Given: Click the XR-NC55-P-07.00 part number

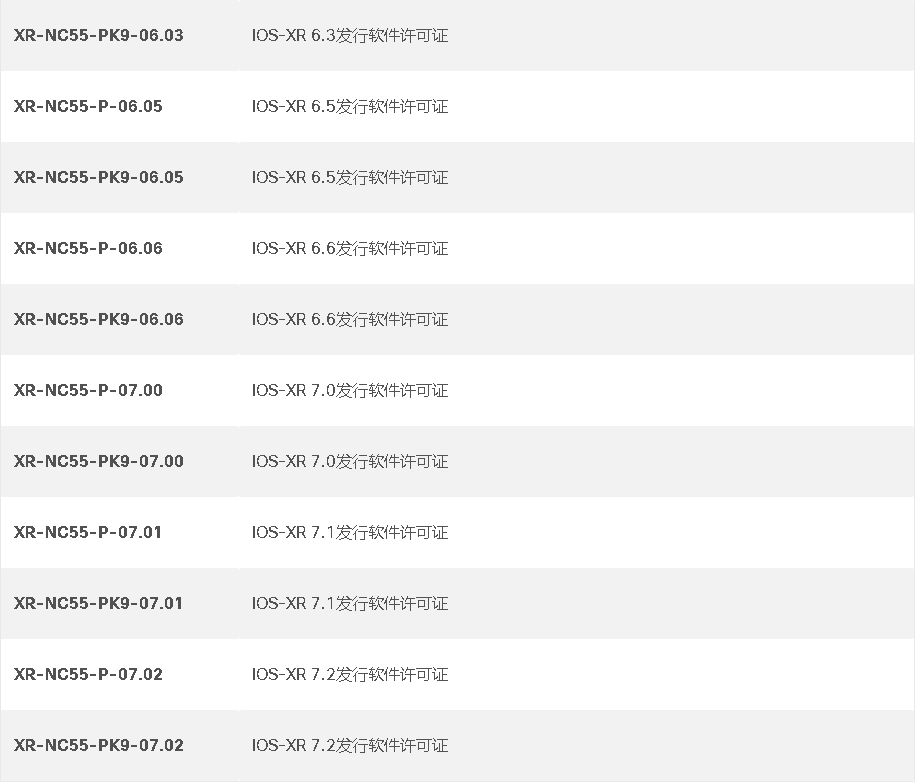Looking at the screenshot, I should pyautogui.click(x=88, y=390).
